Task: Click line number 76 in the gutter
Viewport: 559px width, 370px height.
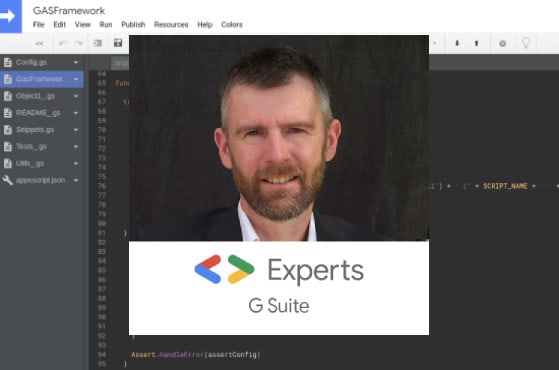Action: pos(102,186)
